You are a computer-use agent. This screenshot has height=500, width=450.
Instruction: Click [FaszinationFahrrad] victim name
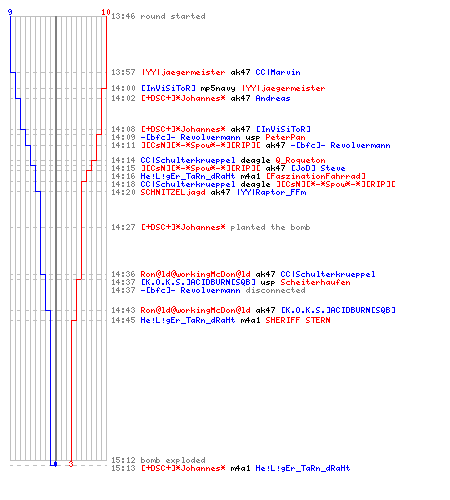tap(316, 176)
